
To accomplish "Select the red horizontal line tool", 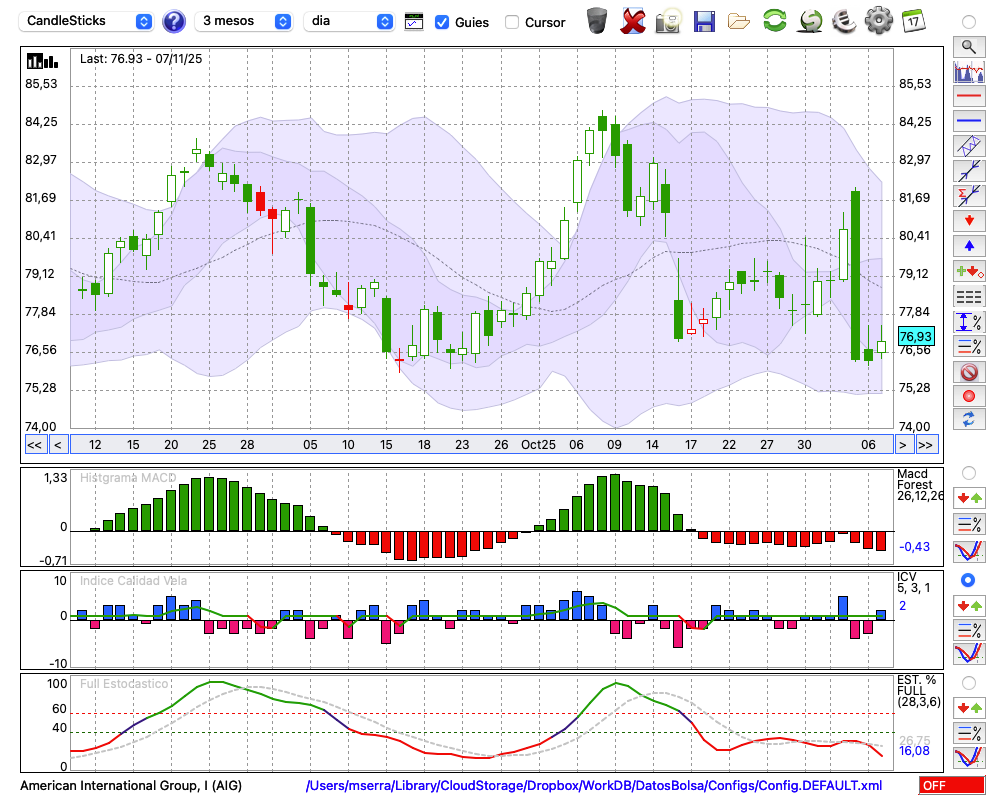I will [x=968, y=97].
